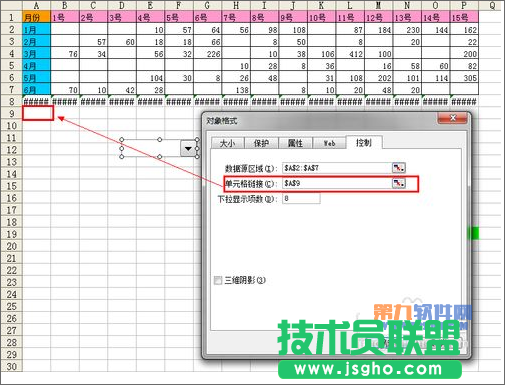This screenshot has width=505, height=385.
Task: Select column P header
Action: coord(464,5)
